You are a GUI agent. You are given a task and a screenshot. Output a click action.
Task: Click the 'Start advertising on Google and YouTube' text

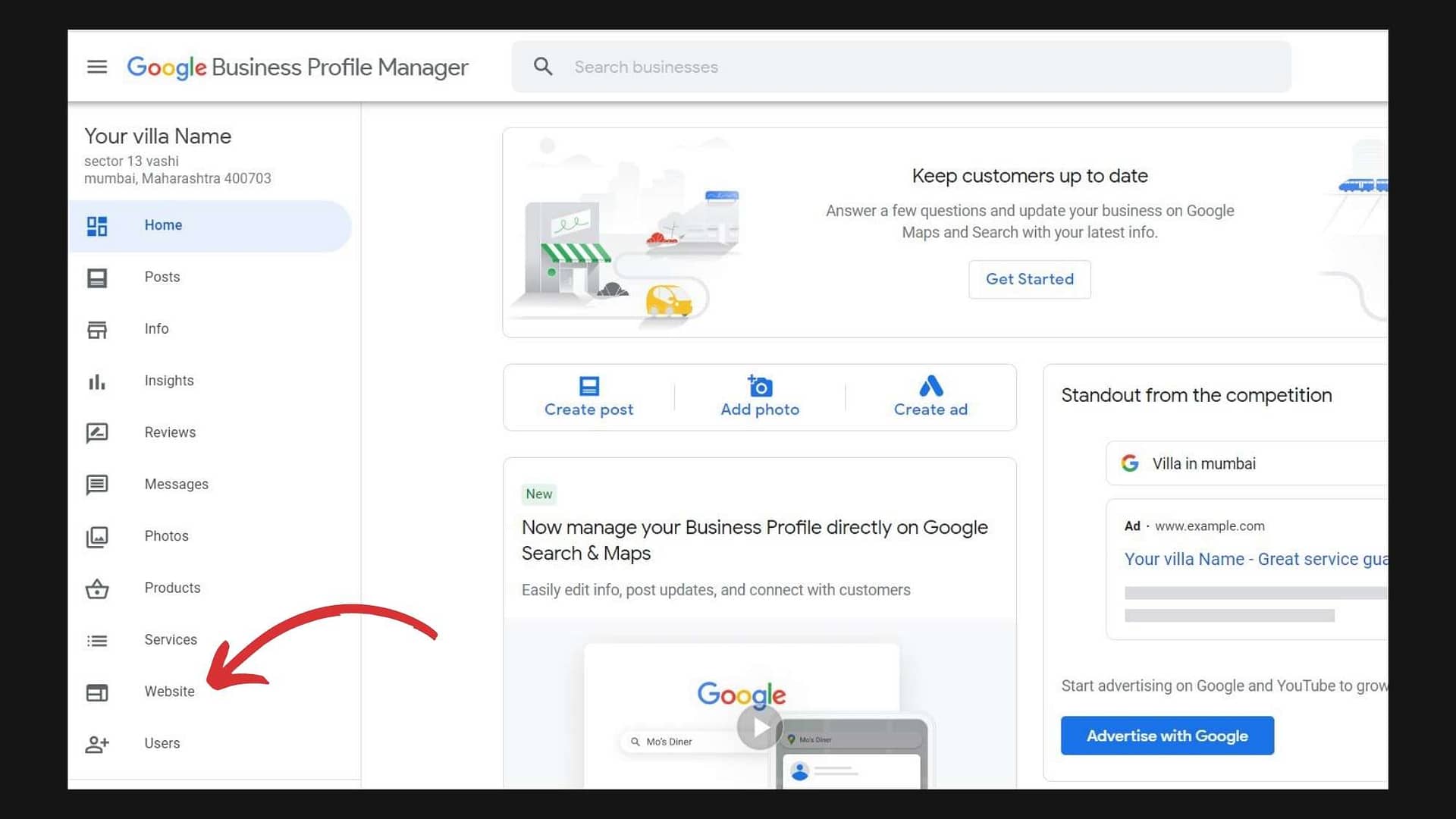click(1225, 686)
